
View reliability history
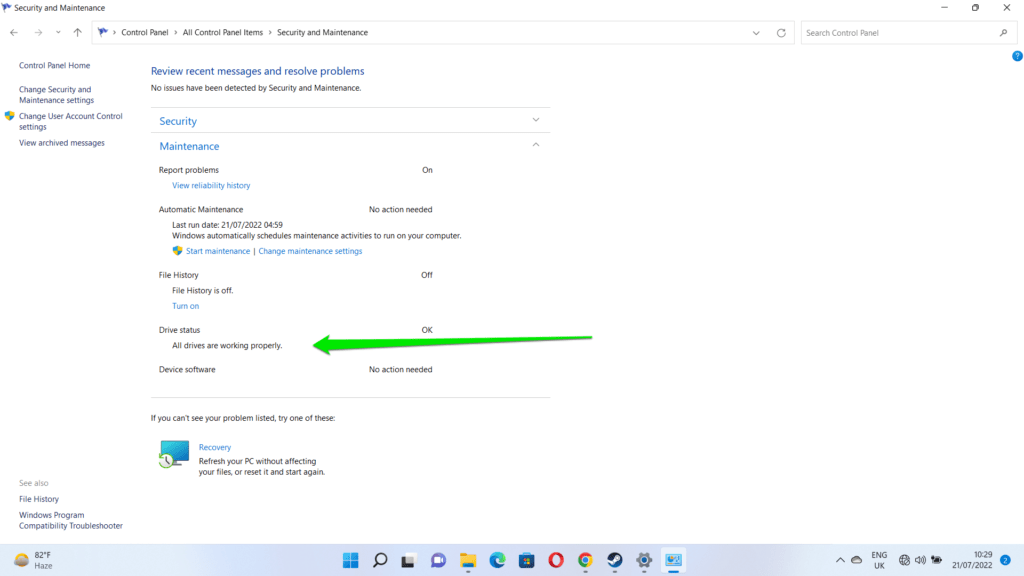pyautogui.click(x=211, y=185)
